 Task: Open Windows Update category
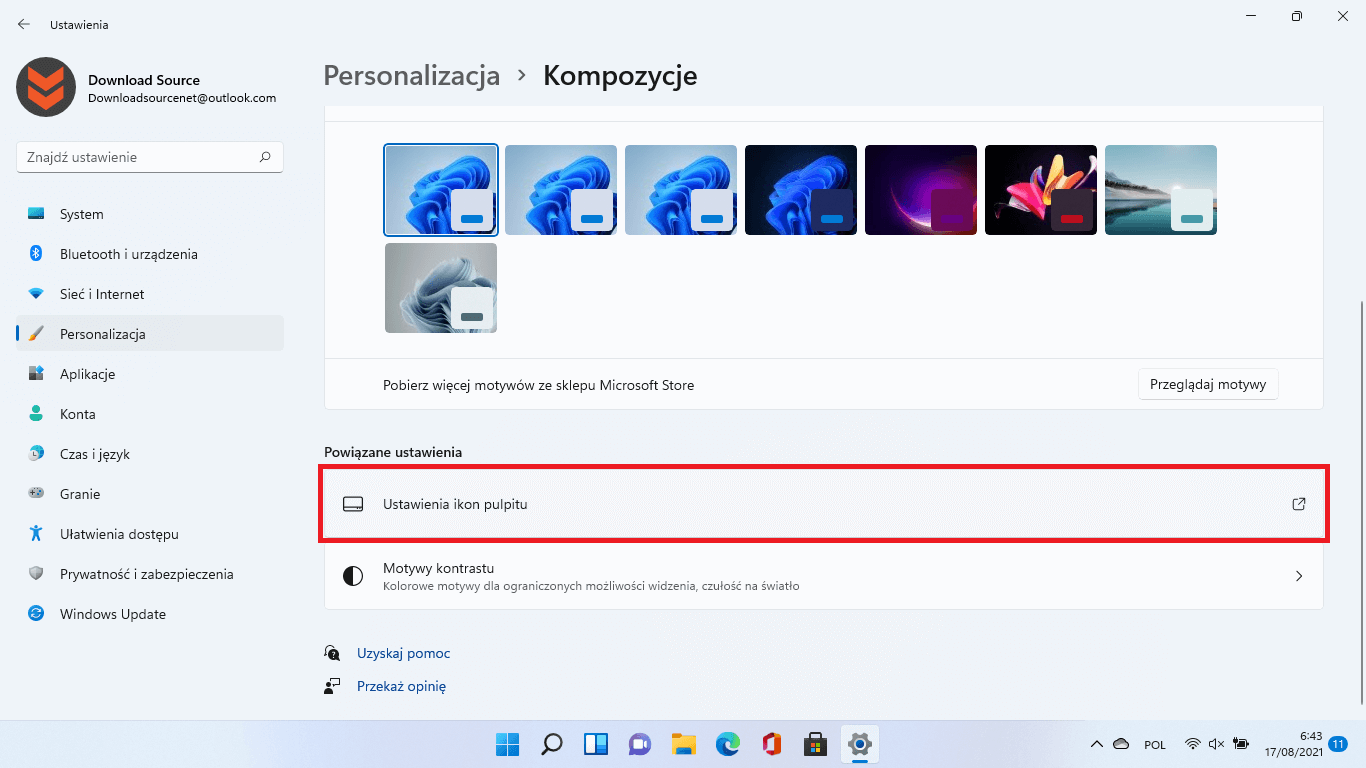point(150,614)
